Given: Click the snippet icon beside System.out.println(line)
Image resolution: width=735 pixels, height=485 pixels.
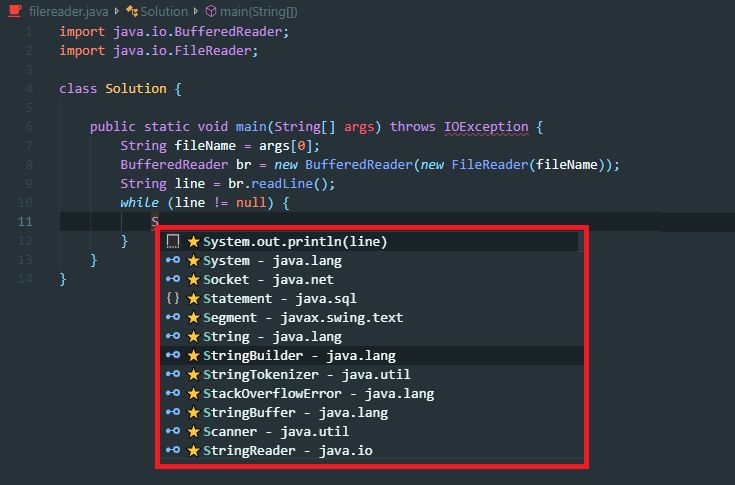Looking at the screenshot, I should point(173,241).
